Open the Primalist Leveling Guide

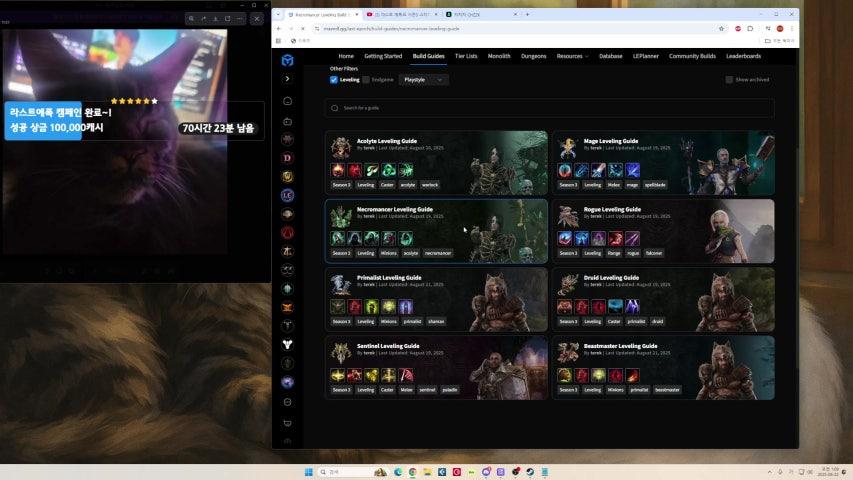pos(436,299)
